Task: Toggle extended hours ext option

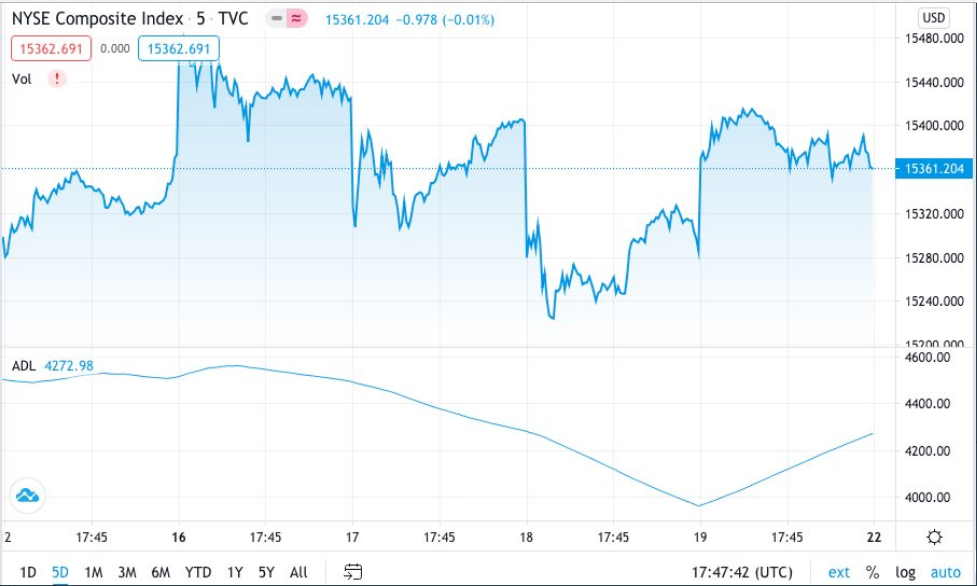Action: (839, 572)
